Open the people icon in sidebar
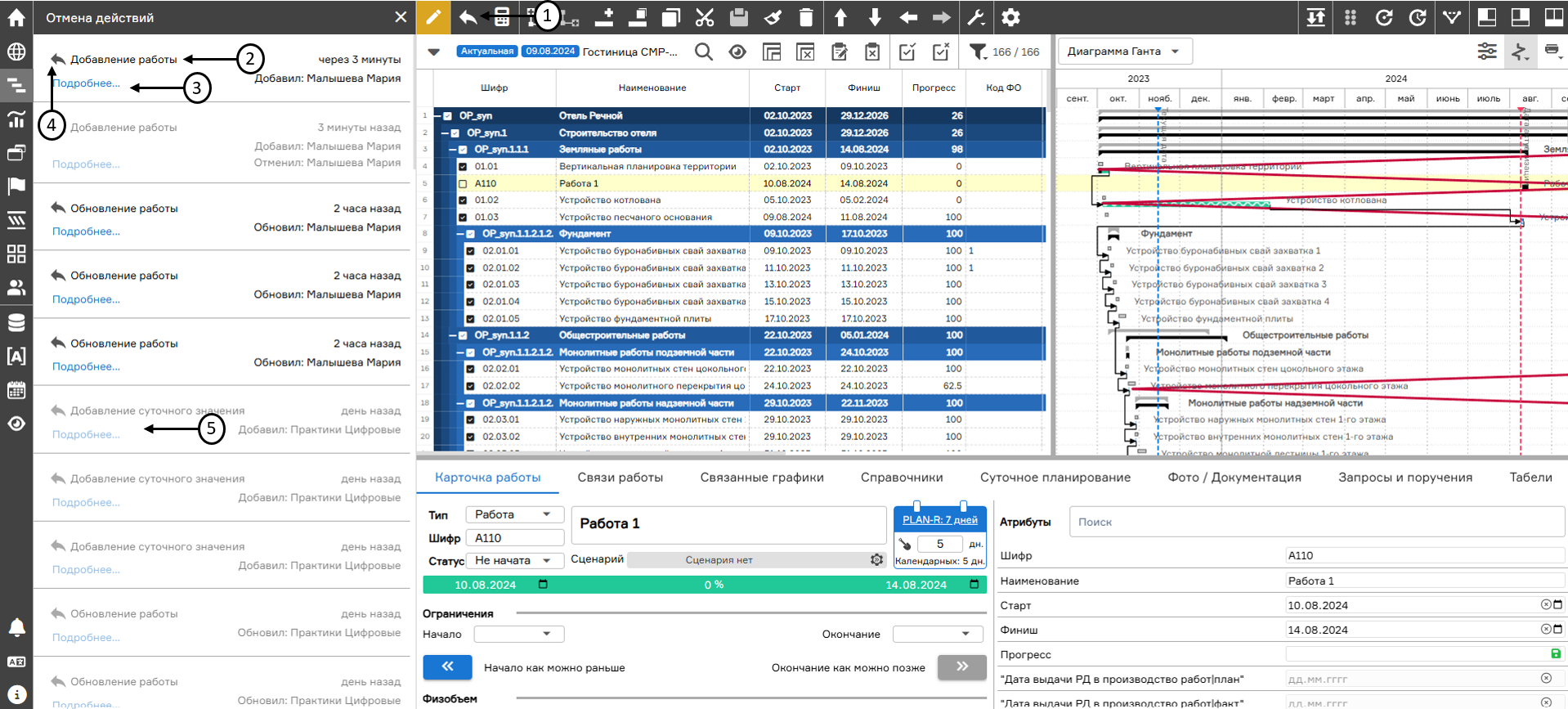Screen dimensions: 1568x709 click(x=16, y=288)
